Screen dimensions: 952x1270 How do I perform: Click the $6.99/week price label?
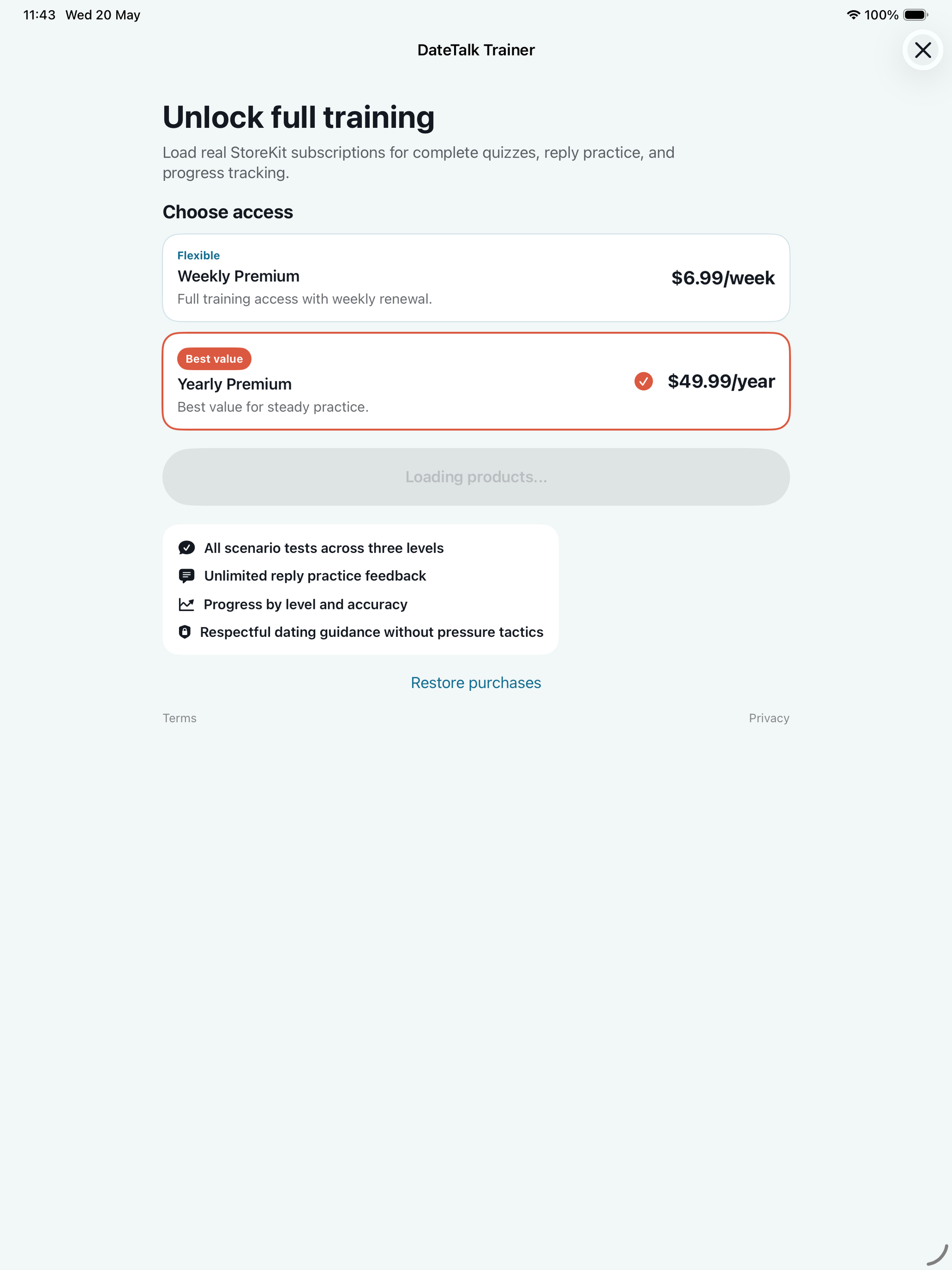click(723, 278)
